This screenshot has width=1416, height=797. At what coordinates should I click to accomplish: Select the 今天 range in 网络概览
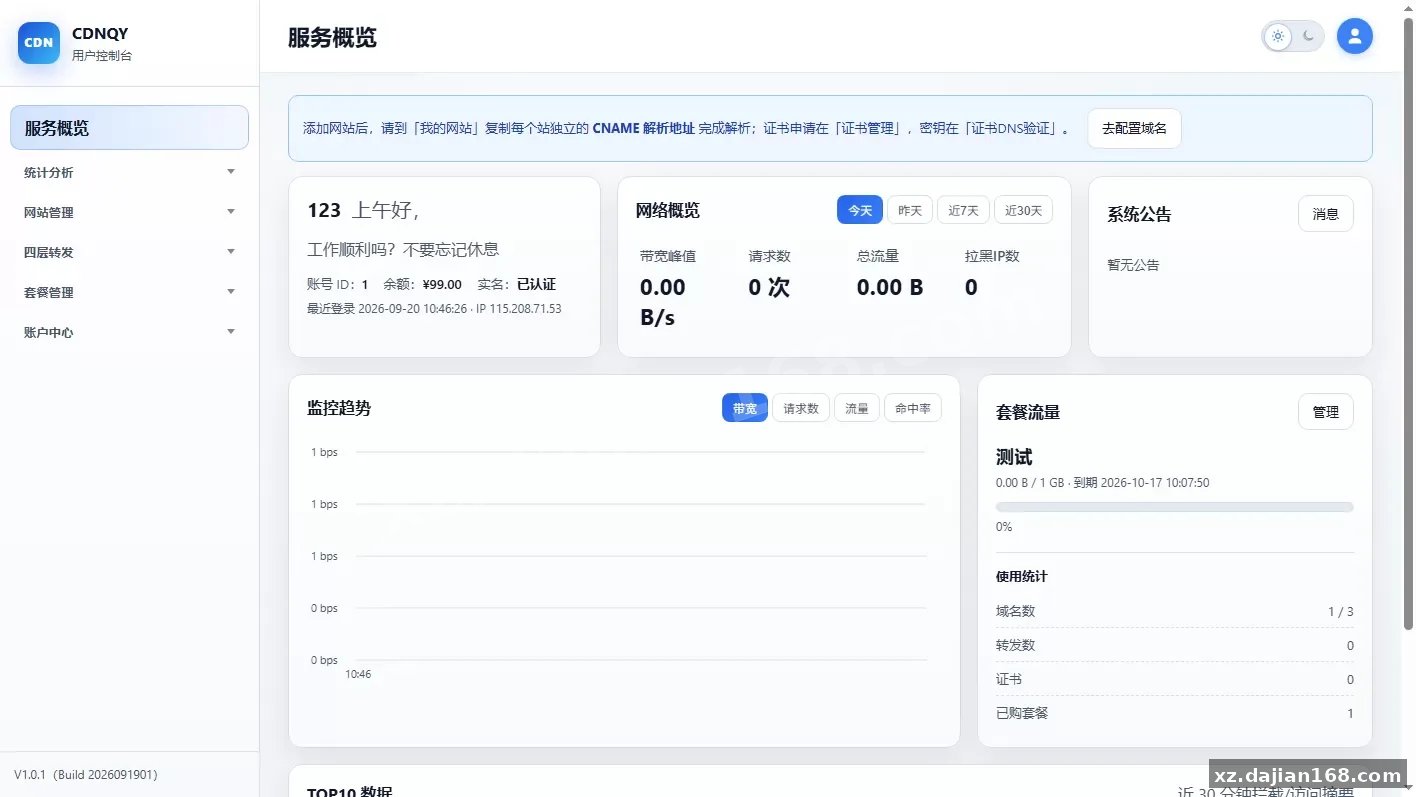pos(860,210)
